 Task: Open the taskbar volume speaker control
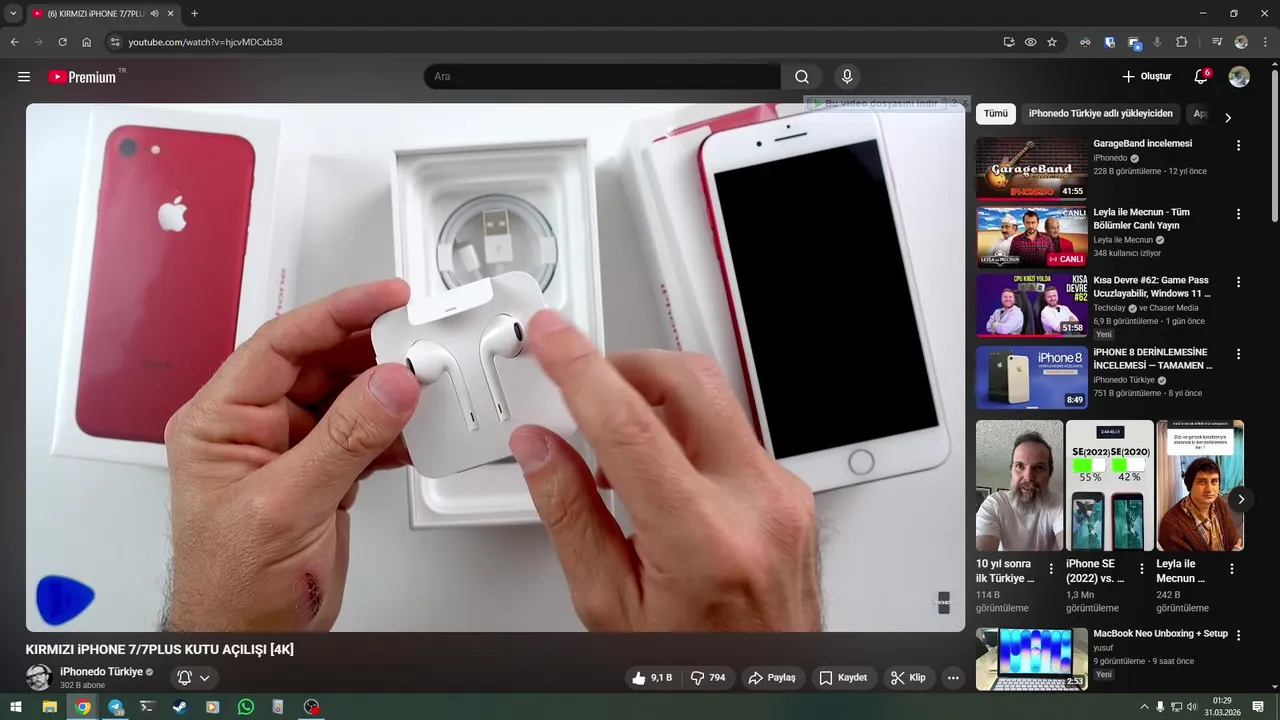pos(1192,707)
